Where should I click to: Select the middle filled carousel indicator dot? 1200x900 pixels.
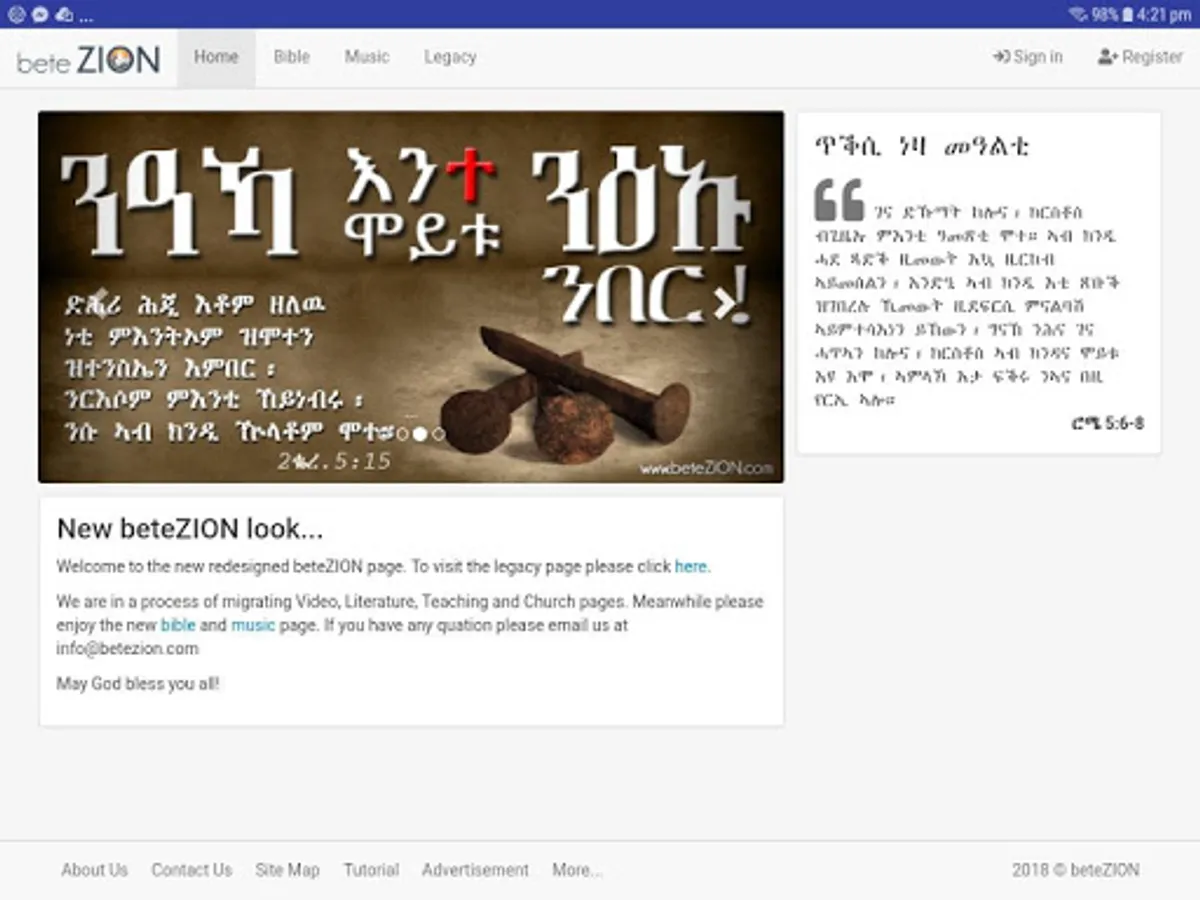420,434
